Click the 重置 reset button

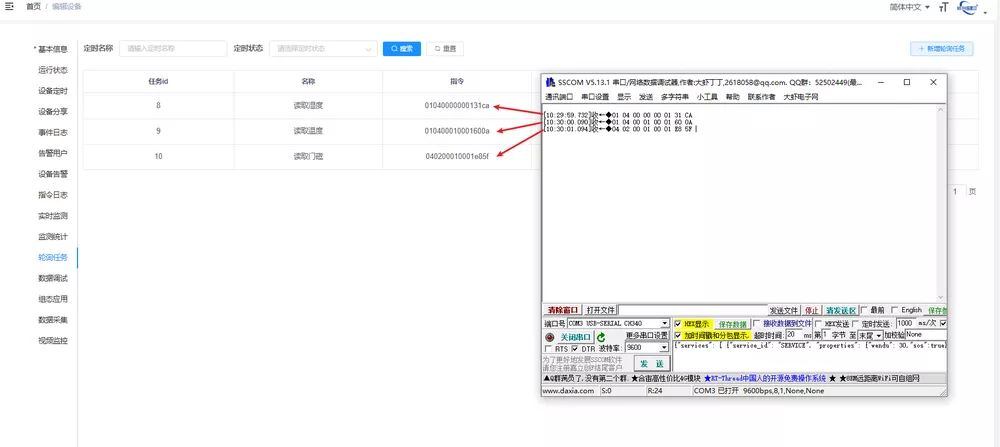[x=445, y=48]
